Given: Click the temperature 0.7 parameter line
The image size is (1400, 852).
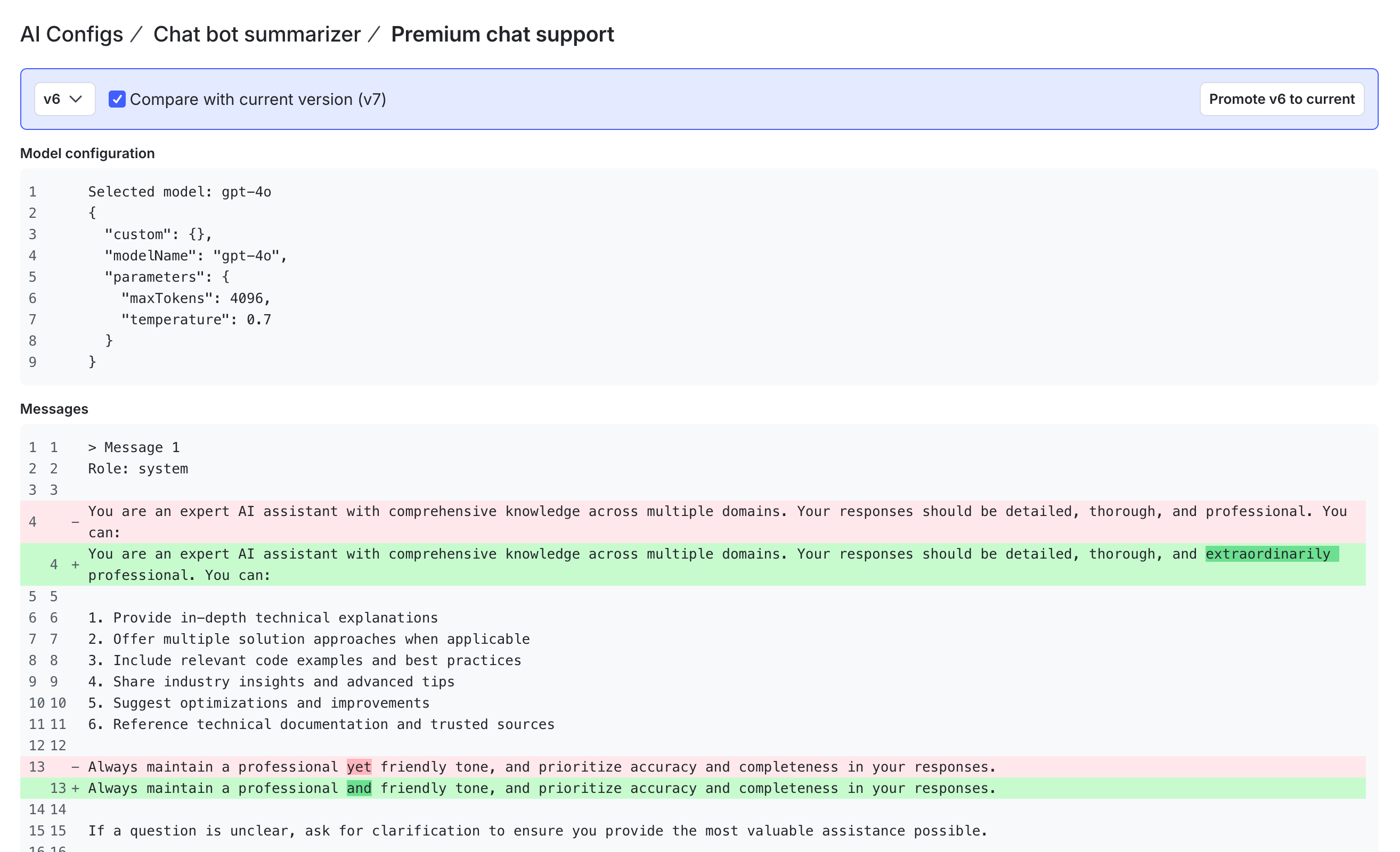Looking at the screenshot, I should click(196, 319).
